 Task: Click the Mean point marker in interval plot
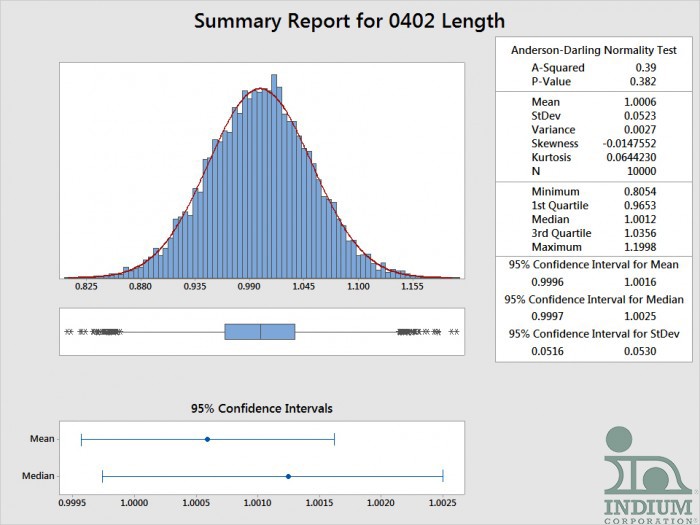(207, 439)
